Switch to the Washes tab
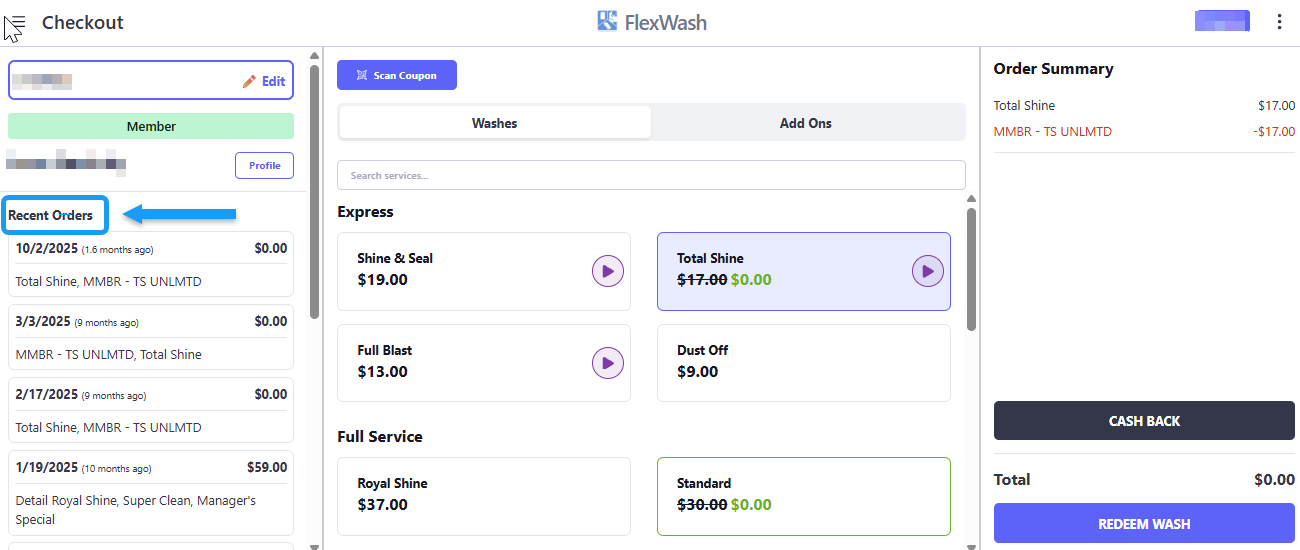The height and width of the screenshot is (550, 1300). tap(495, 123)
